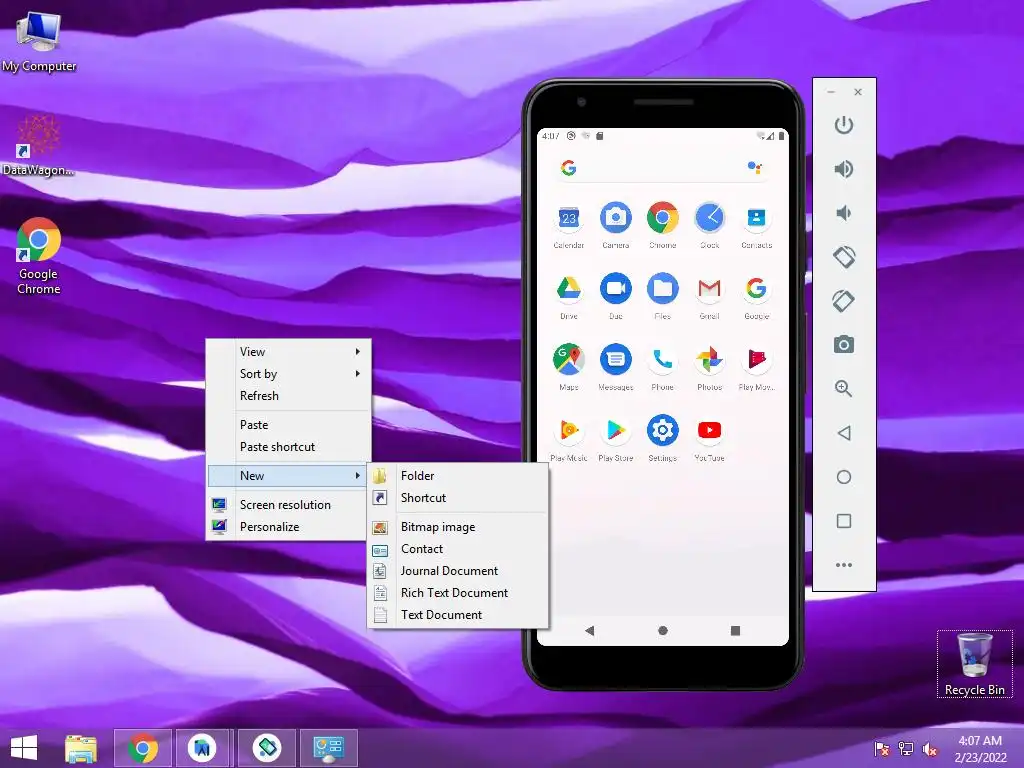Select Paste in the desktop context menu
The image size is (1024, 768).
tap(289, 424)
